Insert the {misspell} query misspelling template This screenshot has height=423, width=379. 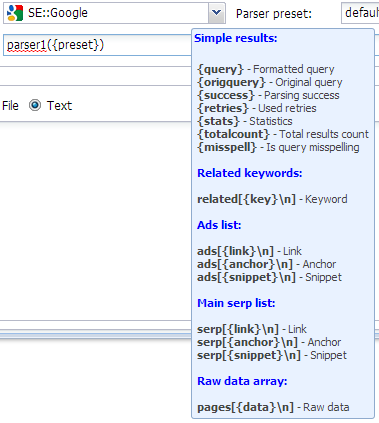278,147
